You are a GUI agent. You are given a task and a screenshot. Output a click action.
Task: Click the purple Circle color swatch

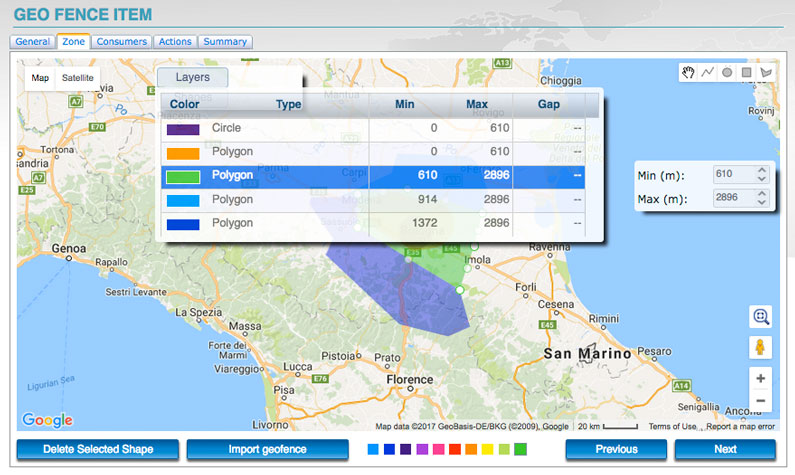183,129
